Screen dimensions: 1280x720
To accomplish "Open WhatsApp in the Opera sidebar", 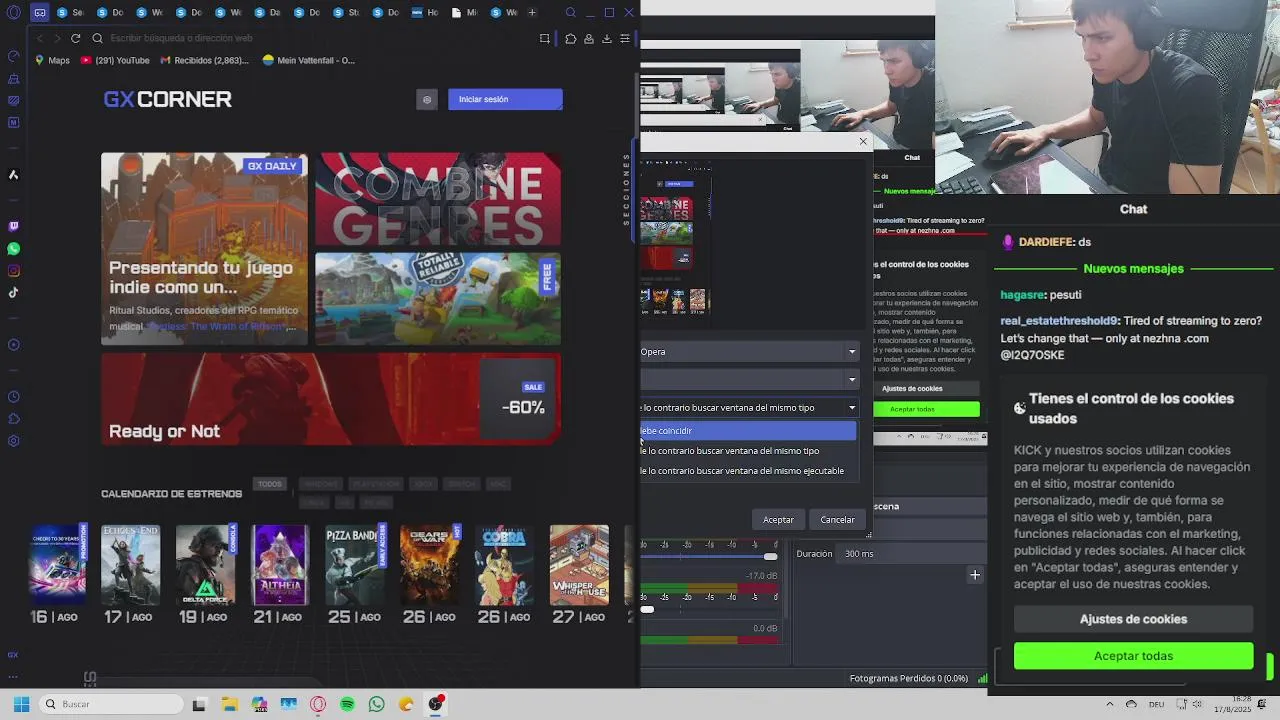I will pyautogui.click(x=13, y=249).
